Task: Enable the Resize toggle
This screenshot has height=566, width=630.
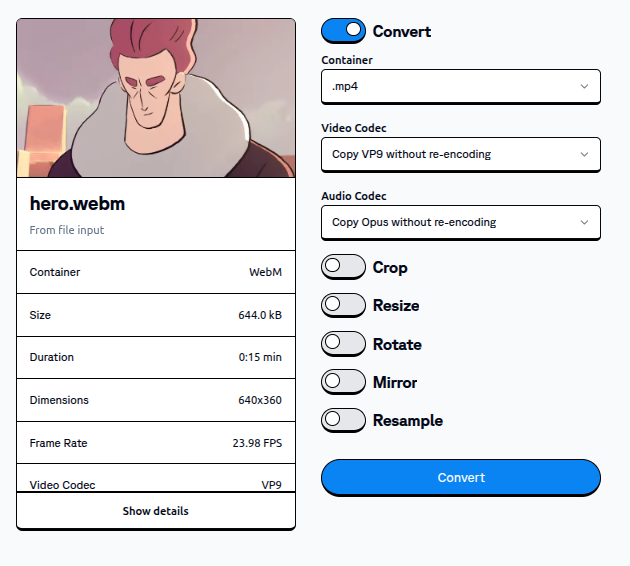Action: pyautogui.click(x=343, y=305)
